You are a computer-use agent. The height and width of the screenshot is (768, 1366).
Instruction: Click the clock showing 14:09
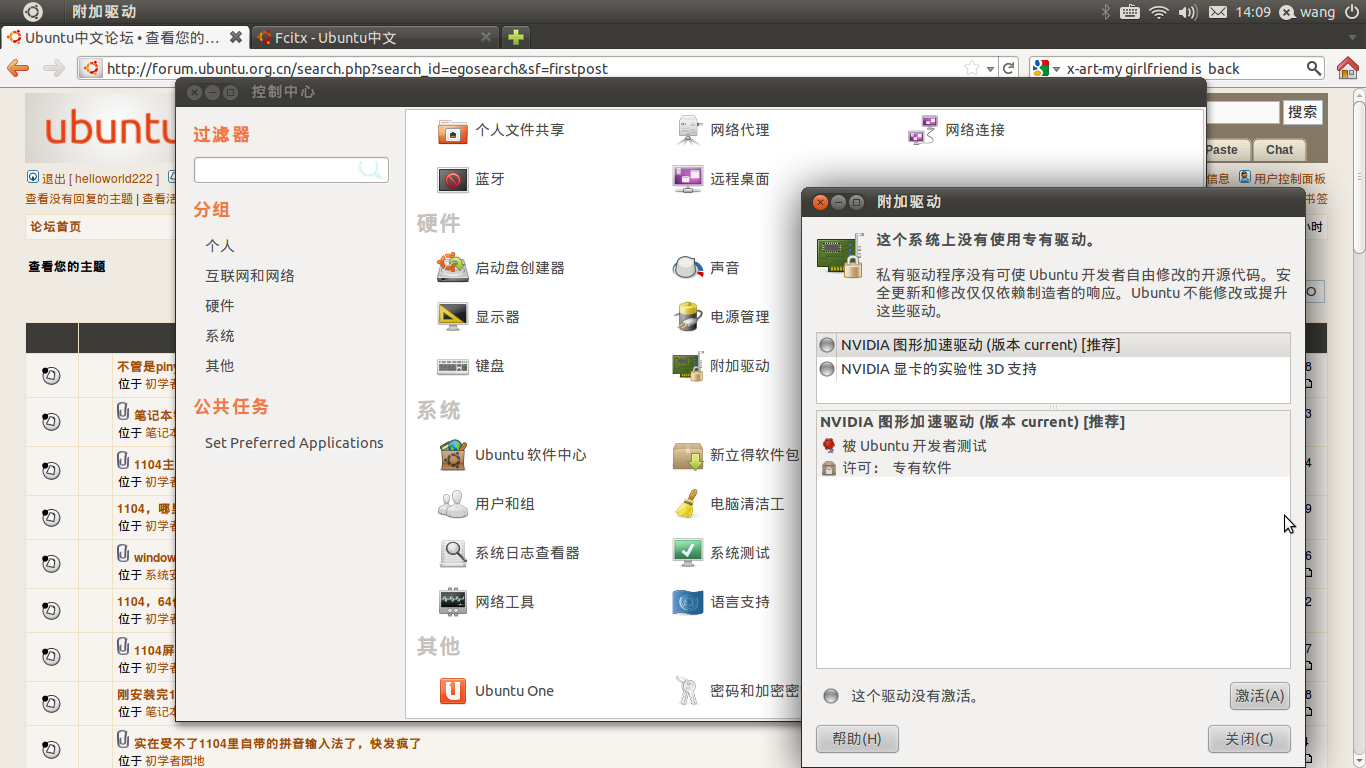tap(1252, 12)
